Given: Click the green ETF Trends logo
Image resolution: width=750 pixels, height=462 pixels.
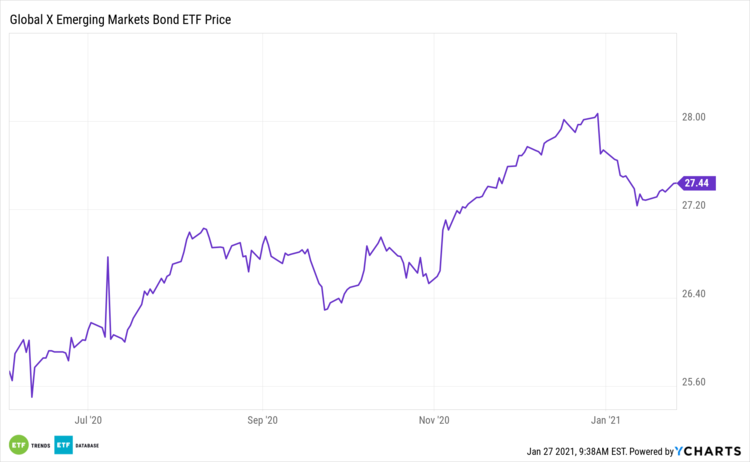Looking at the screenshot, I should point(18,445).
